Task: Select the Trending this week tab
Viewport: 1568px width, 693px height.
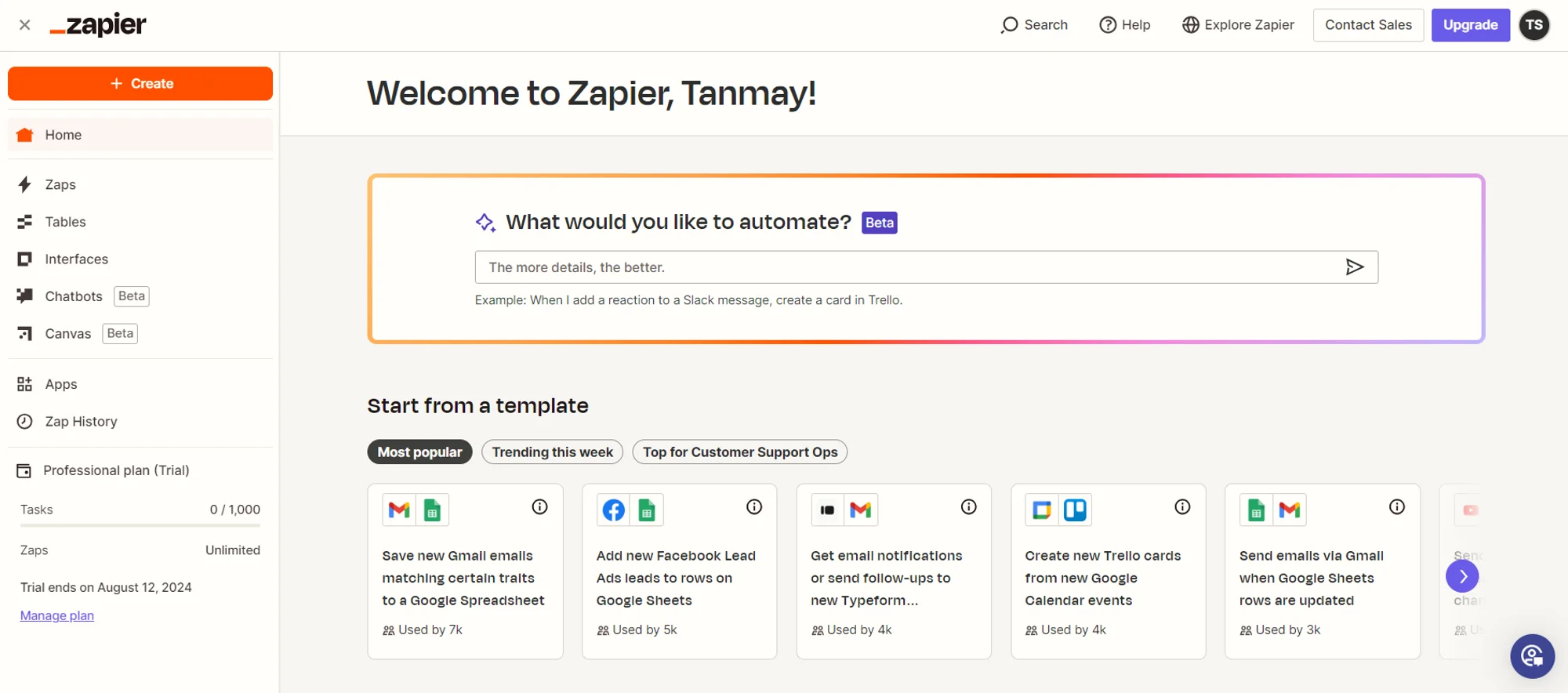Action: click(x=553, y=452)
